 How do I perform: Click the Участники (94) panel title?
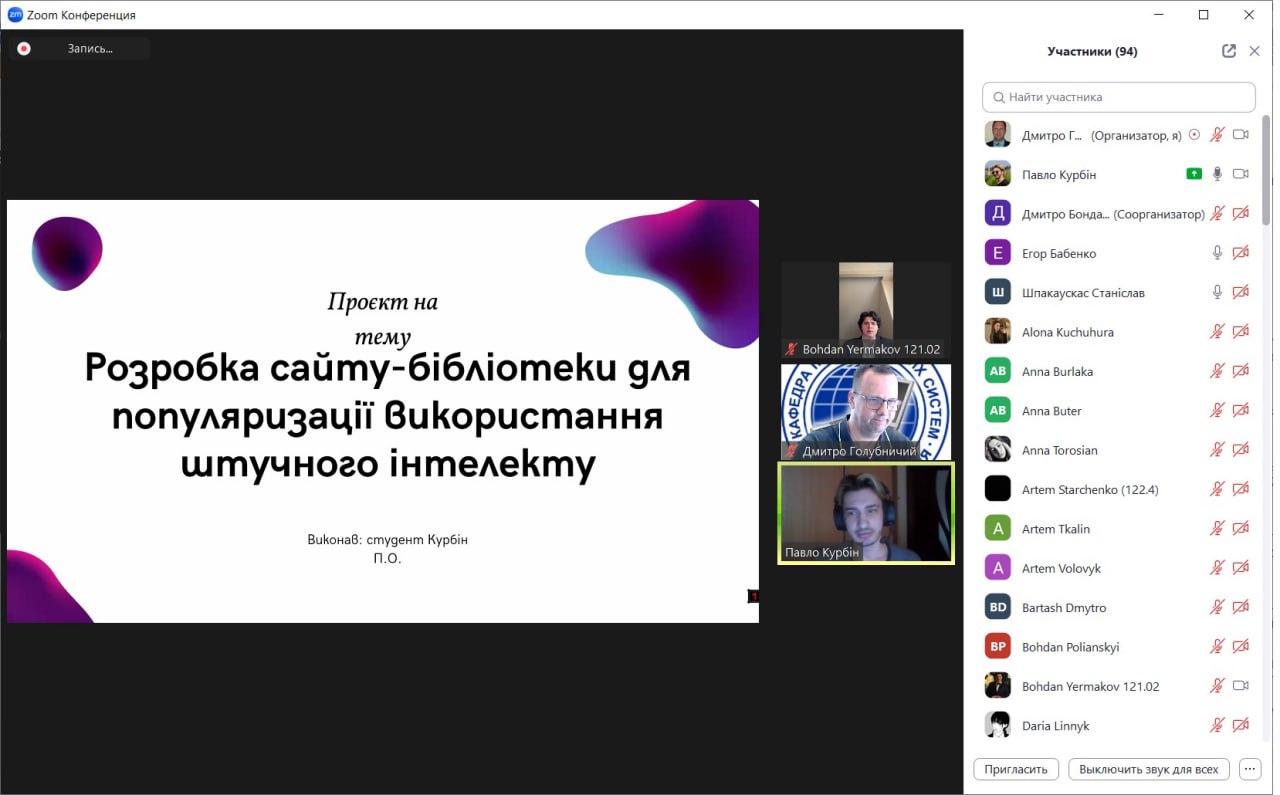click(1092, 51)
